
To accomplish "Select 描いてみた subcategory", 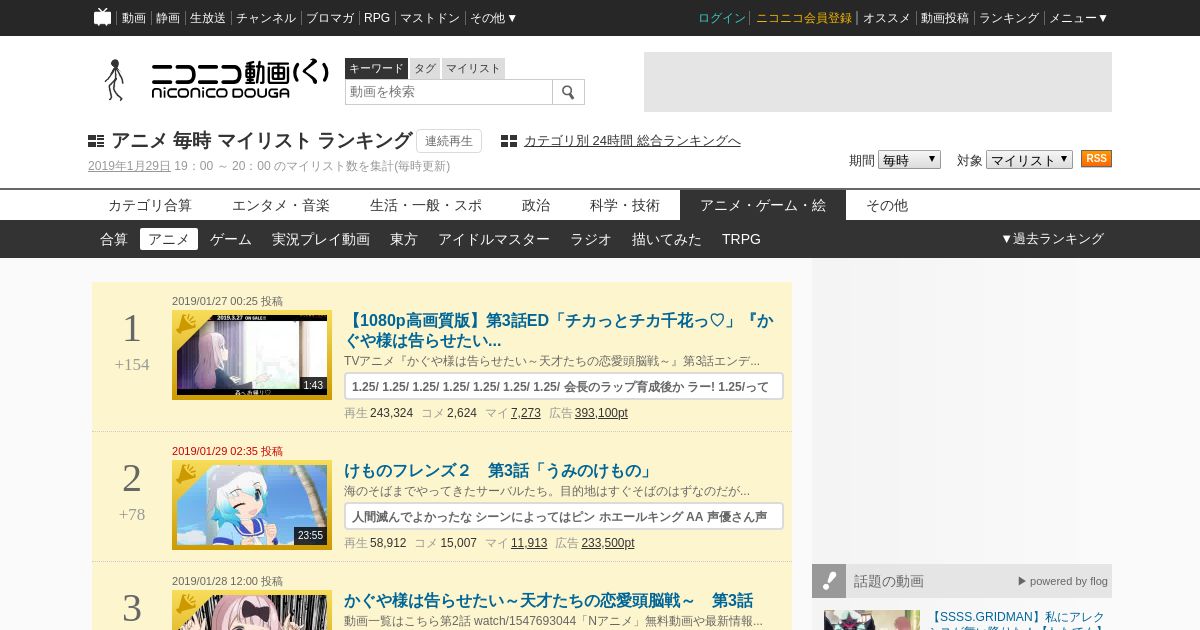I will [x=667, y=239].
